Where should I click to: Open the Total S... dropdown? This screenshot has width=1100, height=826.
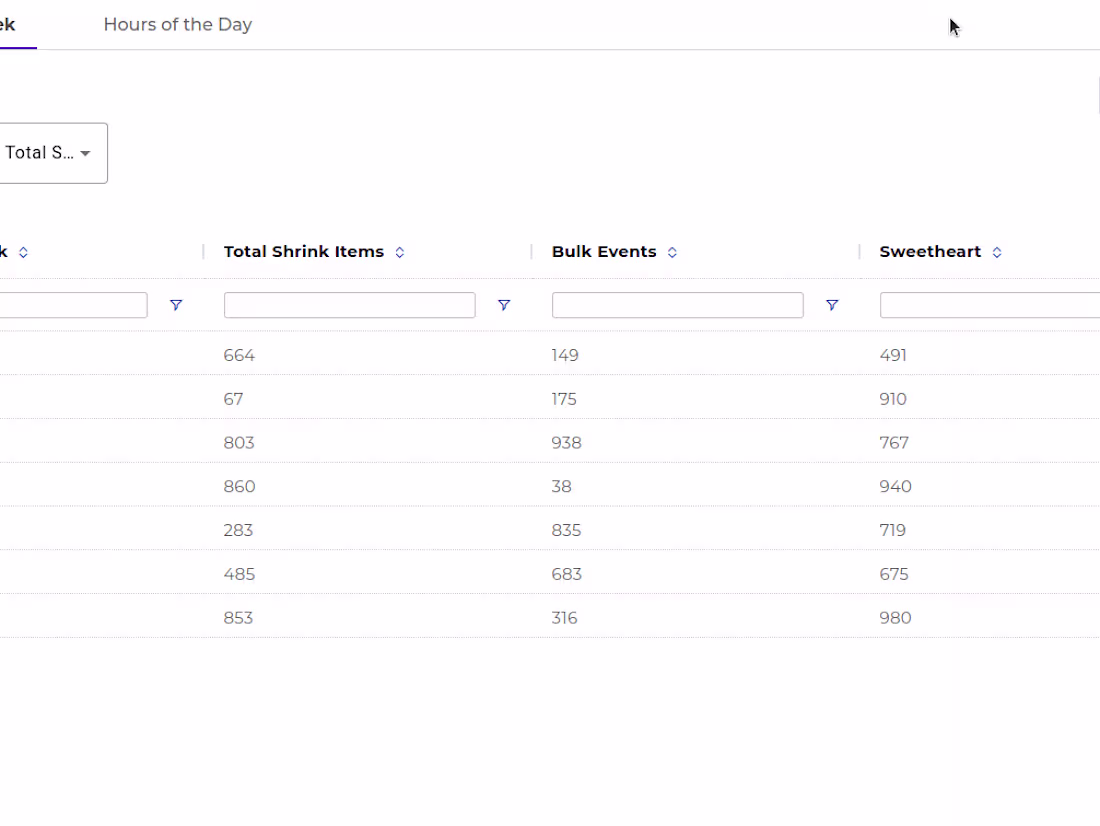48,153
